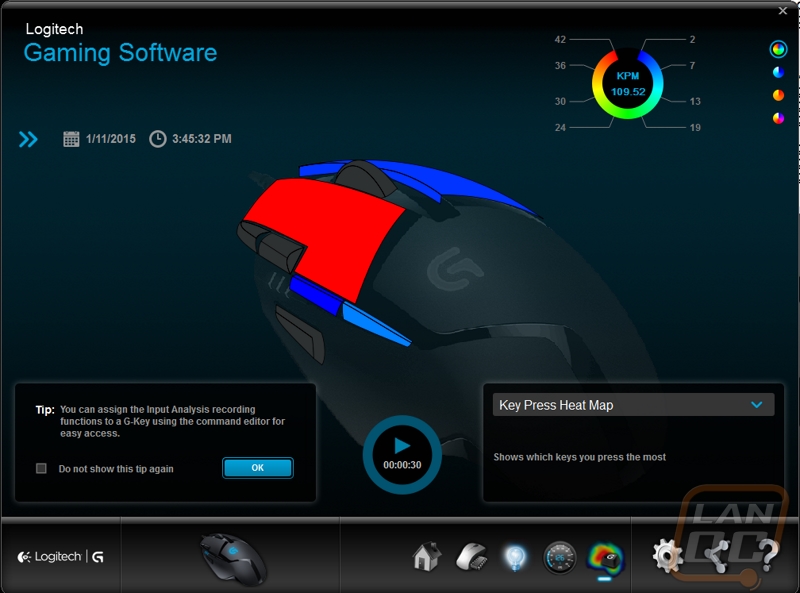
Task: Click the time text 3:45:32 PM
Action: point(202,139)
